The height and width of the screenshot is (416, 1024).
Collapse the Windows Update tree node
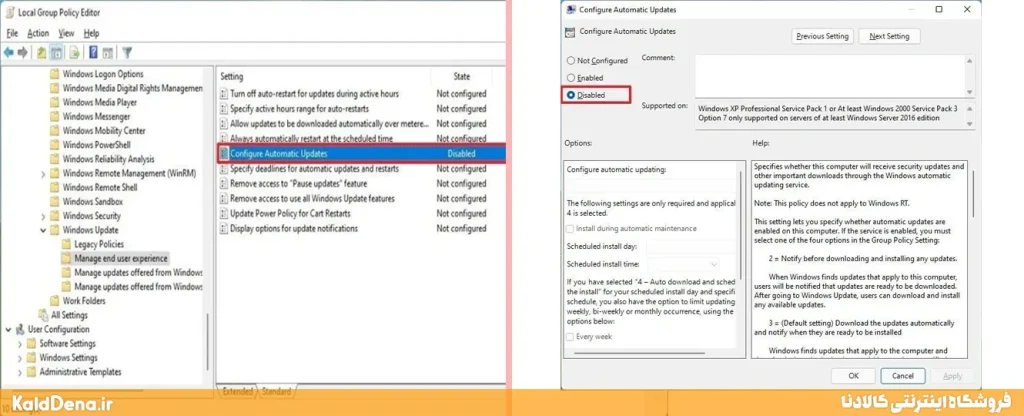pos(43,230)
